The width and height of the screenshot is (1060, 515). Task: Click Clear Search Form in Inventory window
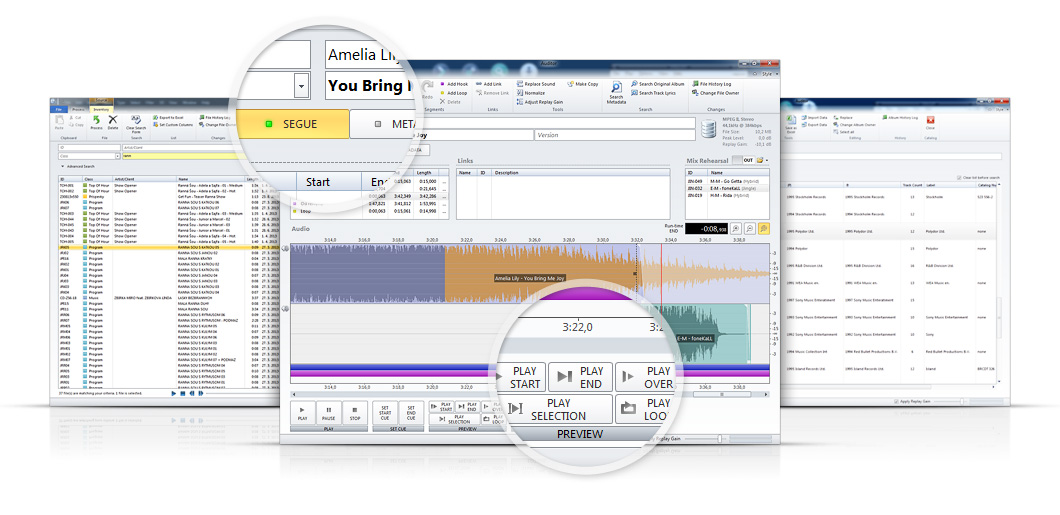coord(136,124)
